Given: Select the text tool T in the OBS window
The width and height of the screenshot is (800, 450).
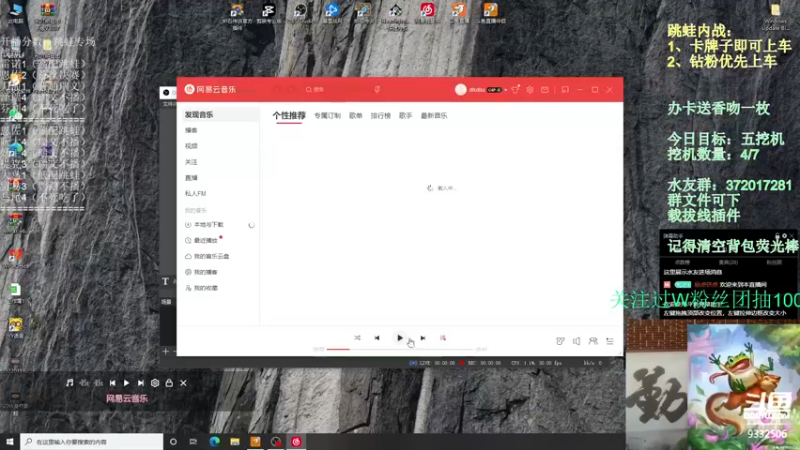Looking at the screenshot, I should click(165, 281).
